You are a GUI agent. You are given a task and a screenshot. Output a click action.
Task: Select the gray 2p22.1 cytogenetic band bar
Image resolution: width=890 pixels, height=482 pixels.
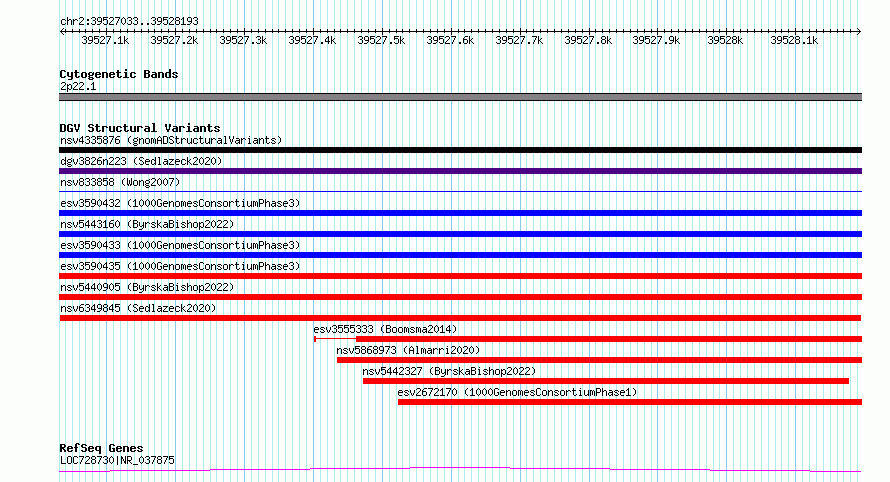click(x=460, y=97)
